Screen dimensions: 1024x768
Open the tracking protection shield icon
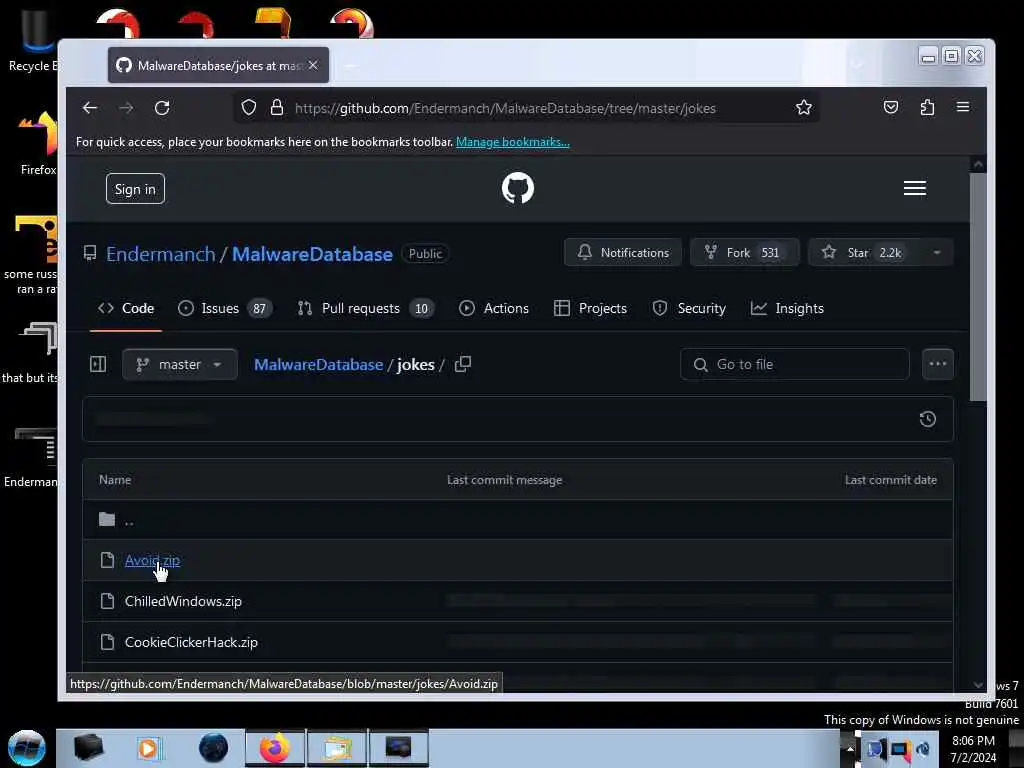click(249, 107)
